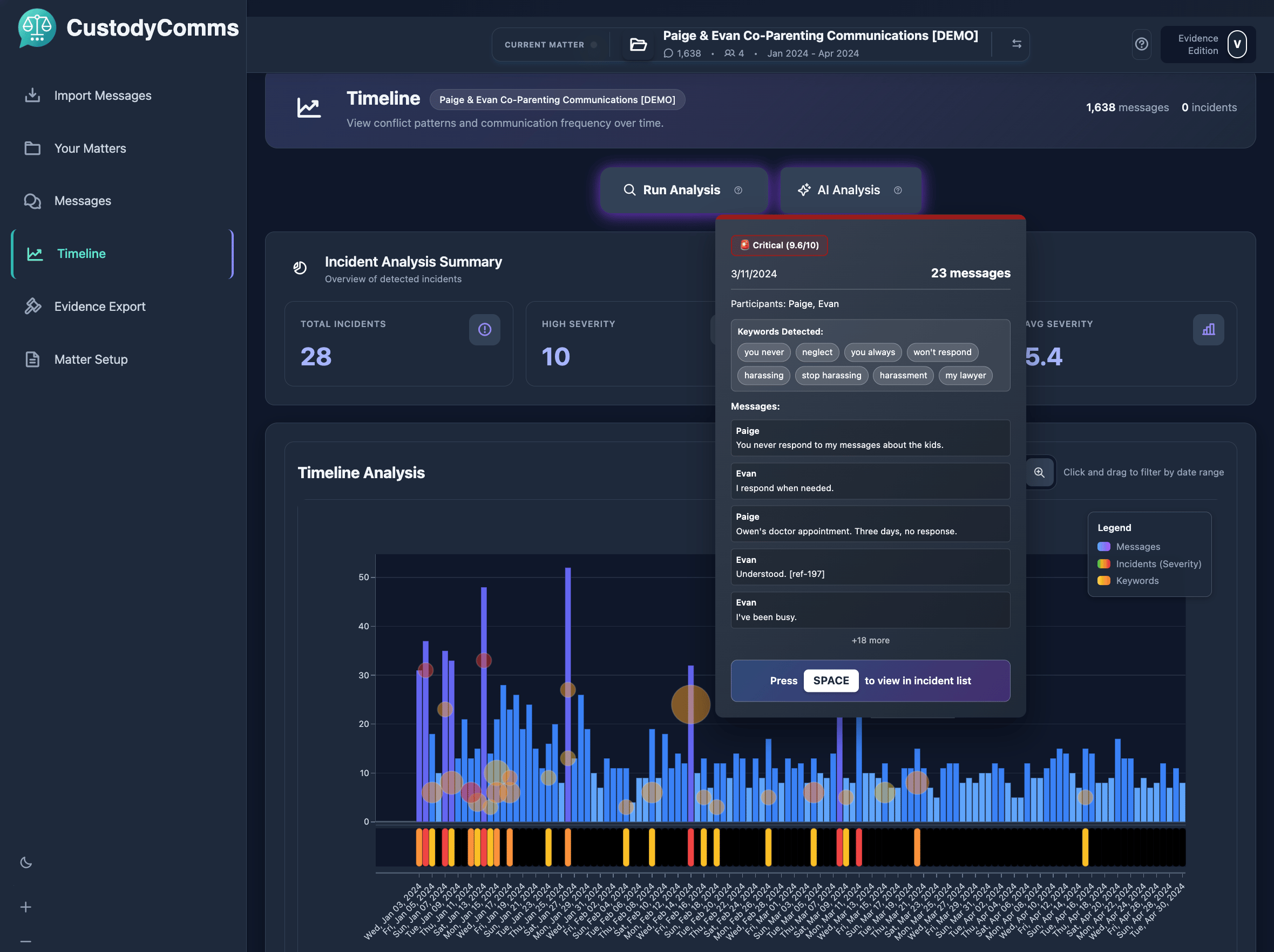Click the 23 messages count
1274x952 pixels.
point(971,273)
